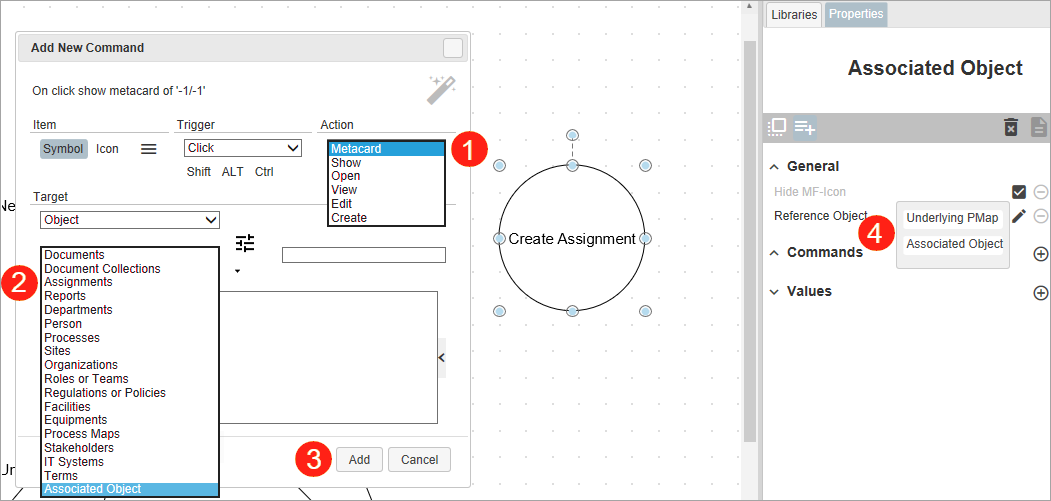The image size is (1051, 501).
Task: Add a new command with the plus icon
Action: coord(1040,254)
